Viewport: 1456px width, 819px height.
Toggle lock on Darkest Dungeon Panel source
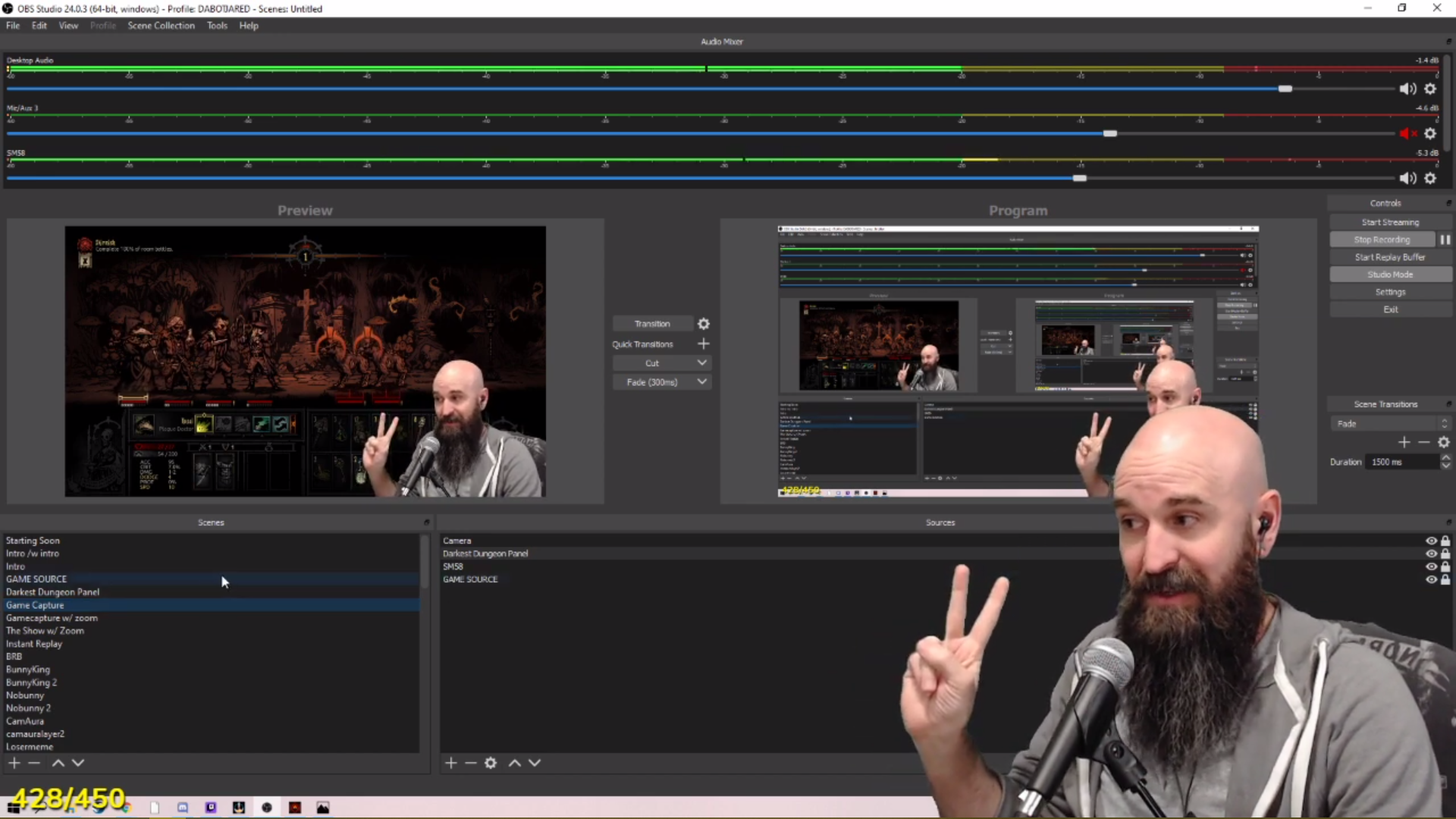click(x=1445, y=554)
